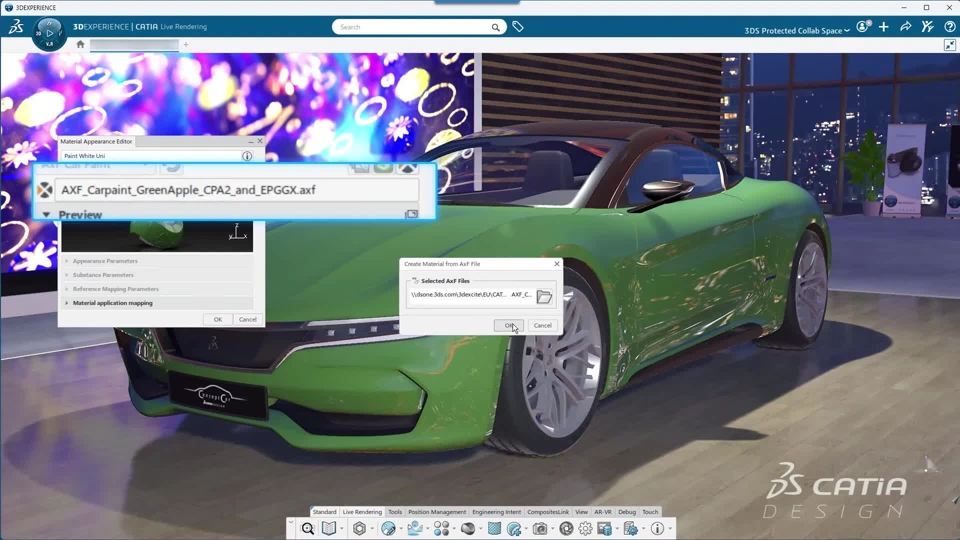The image size is (960, 540).
Task: Add a new tab with plus icon
Action: click(x=186, y=44)
